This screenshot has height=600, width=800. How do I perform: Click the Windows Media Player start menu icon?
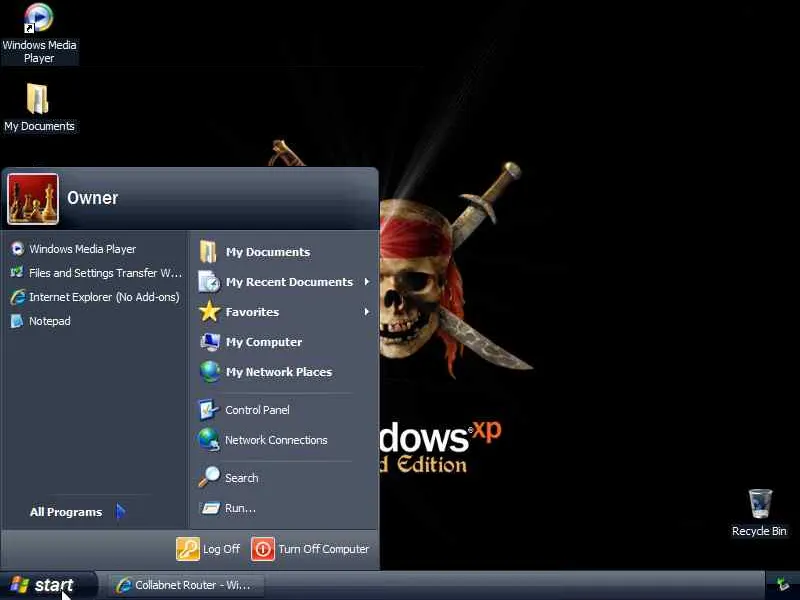[x=17, y=248]
